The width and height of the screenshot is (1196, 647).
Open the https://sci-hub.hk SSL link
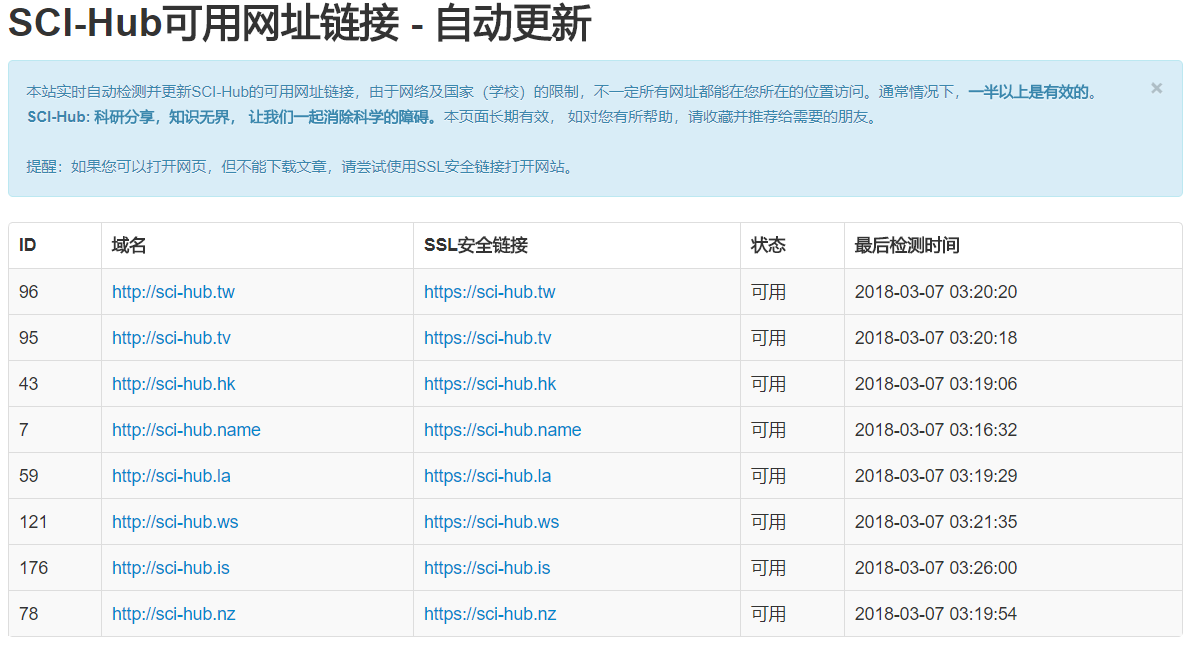coord(488,383)
